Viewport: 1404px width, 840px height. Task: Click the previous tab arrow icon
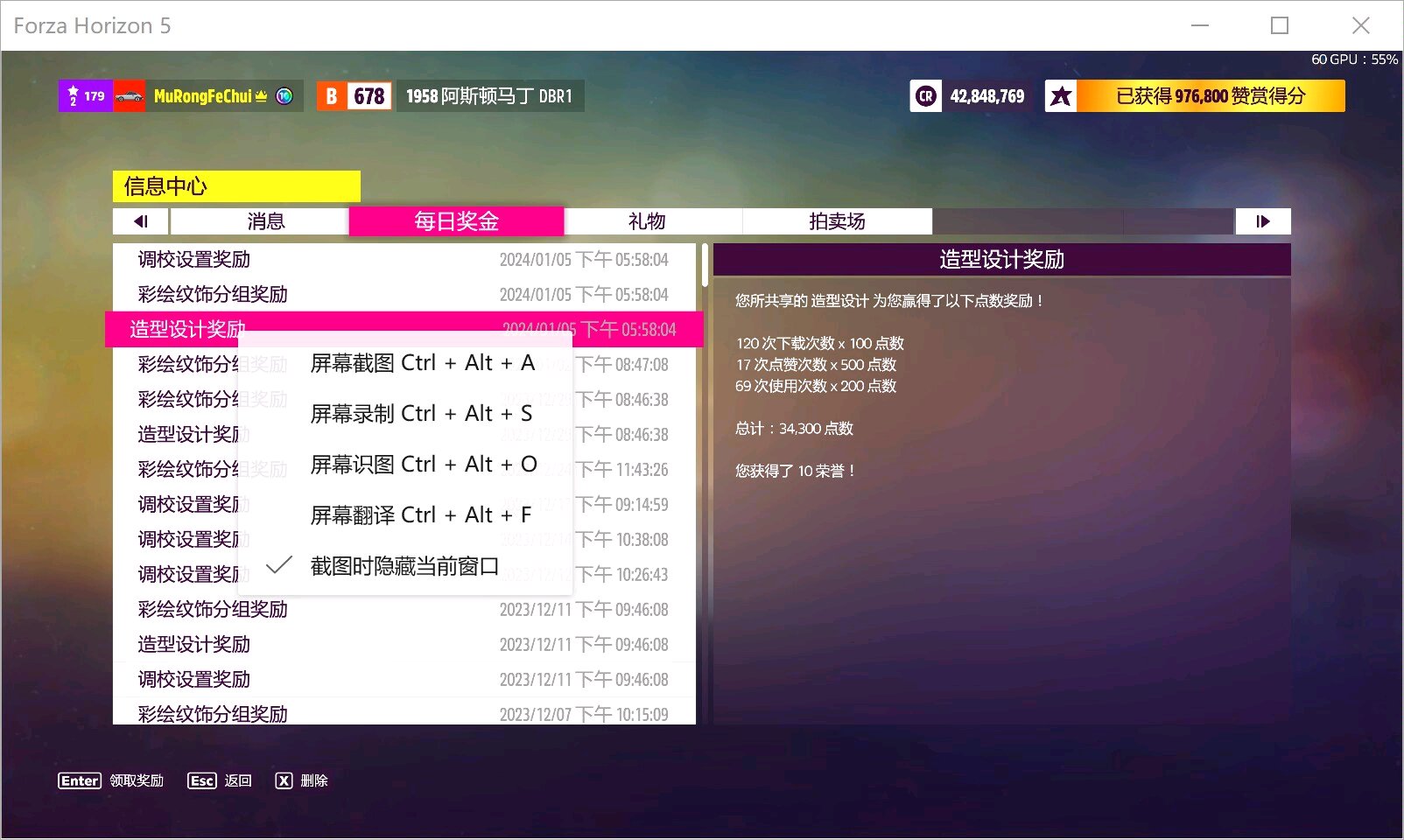pyautogui.click(x=141, y=221)
